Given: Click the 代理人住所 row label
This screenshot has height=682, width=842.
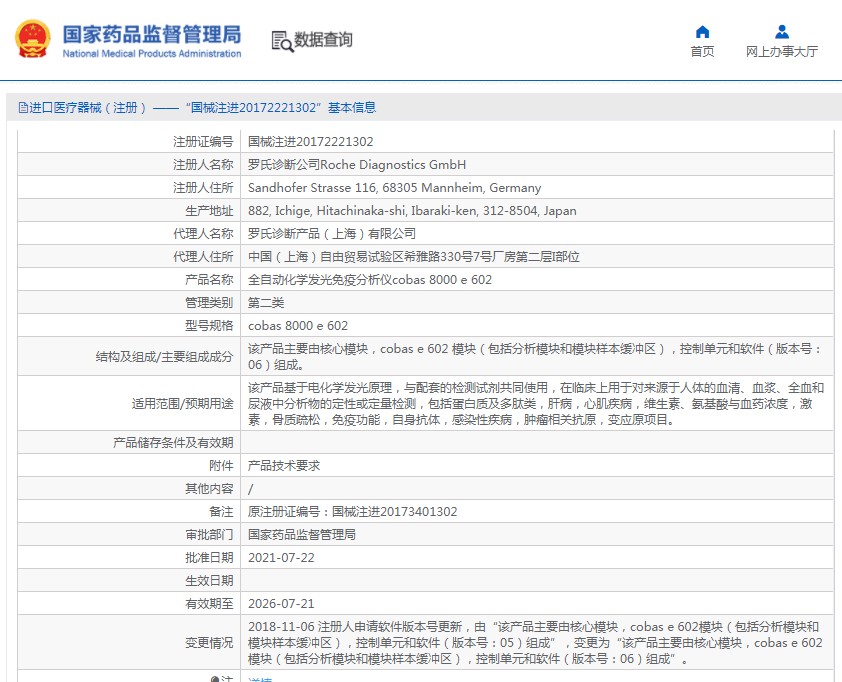Looking at the screenshot, I should 203,257.
